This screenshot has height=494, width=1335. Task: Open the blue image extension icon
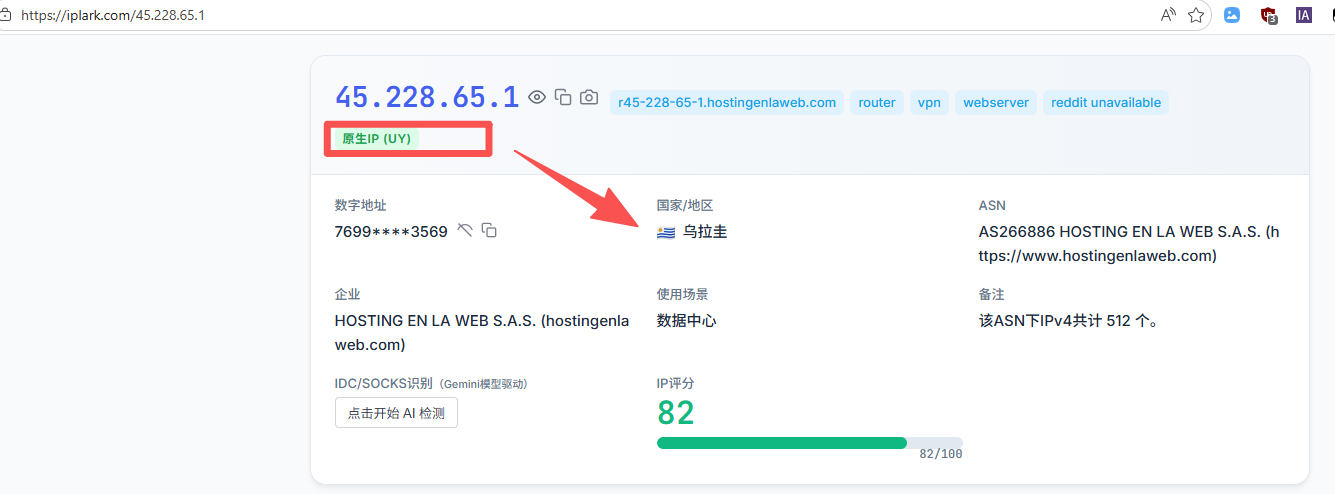point(1232,15)
